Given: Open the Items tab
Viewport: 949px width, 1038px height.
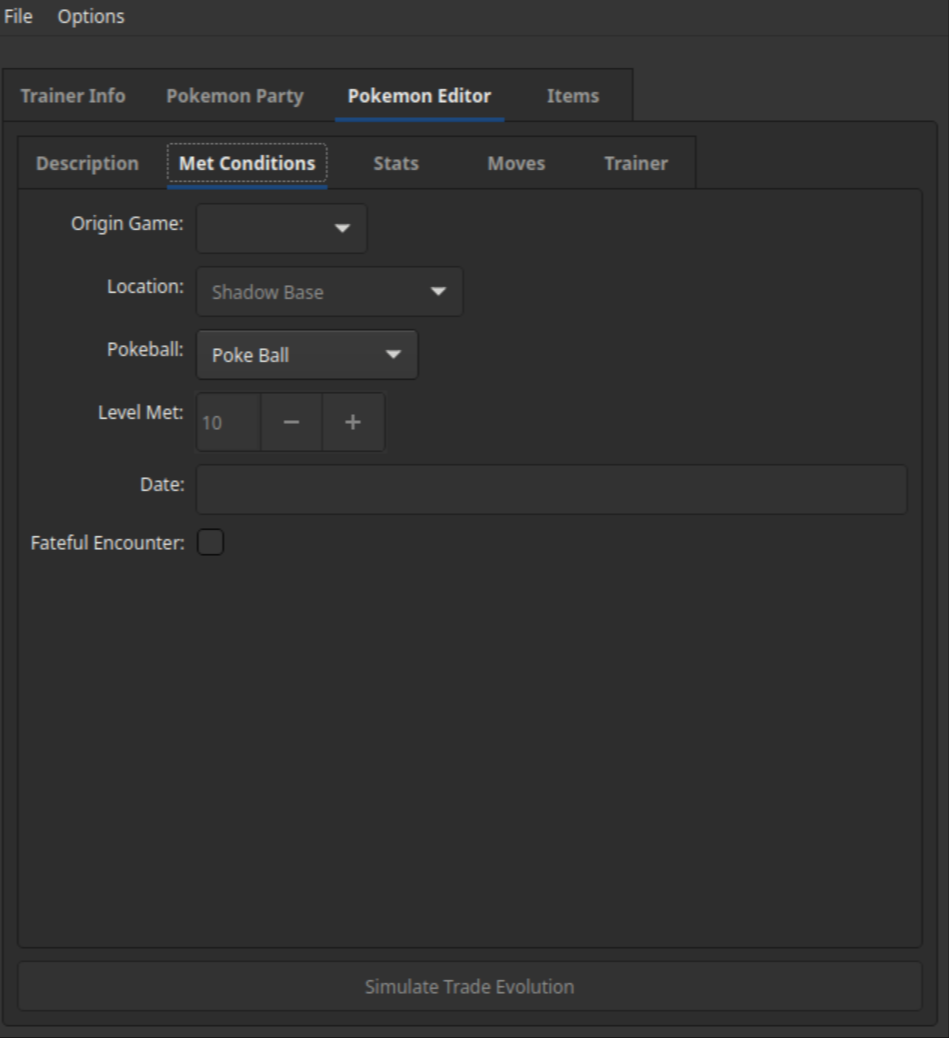Looking at the screenshot, I should (573, 96).
